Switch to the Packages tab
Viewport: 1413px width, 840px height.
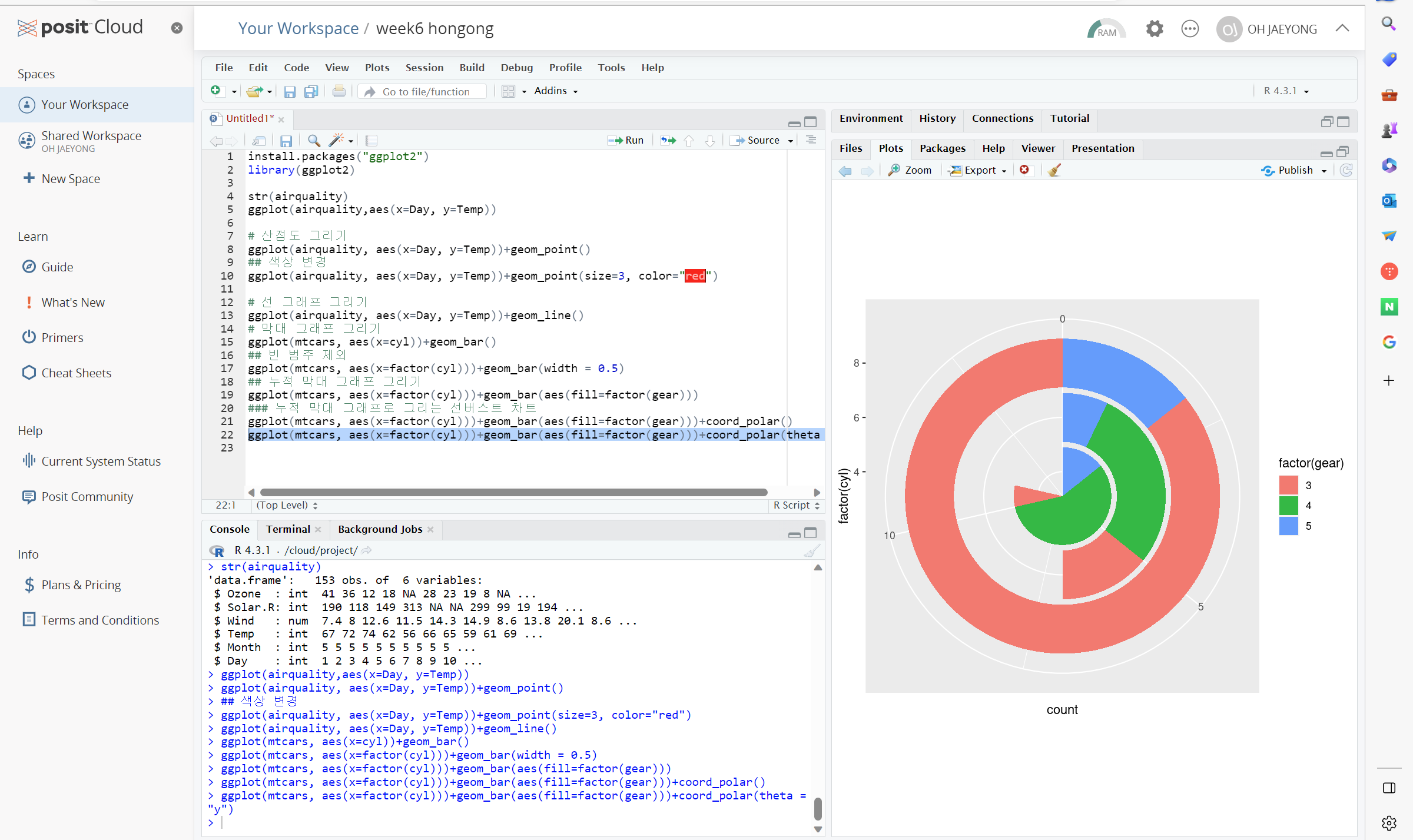[942, 148]
